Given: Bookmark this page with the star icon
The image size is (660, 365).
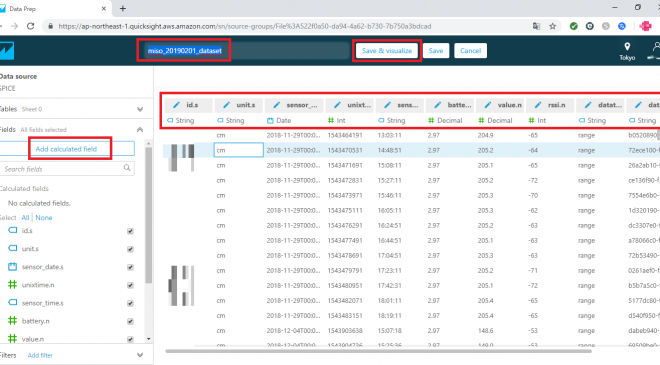Looking at the screenshot, I should (552, 26).
